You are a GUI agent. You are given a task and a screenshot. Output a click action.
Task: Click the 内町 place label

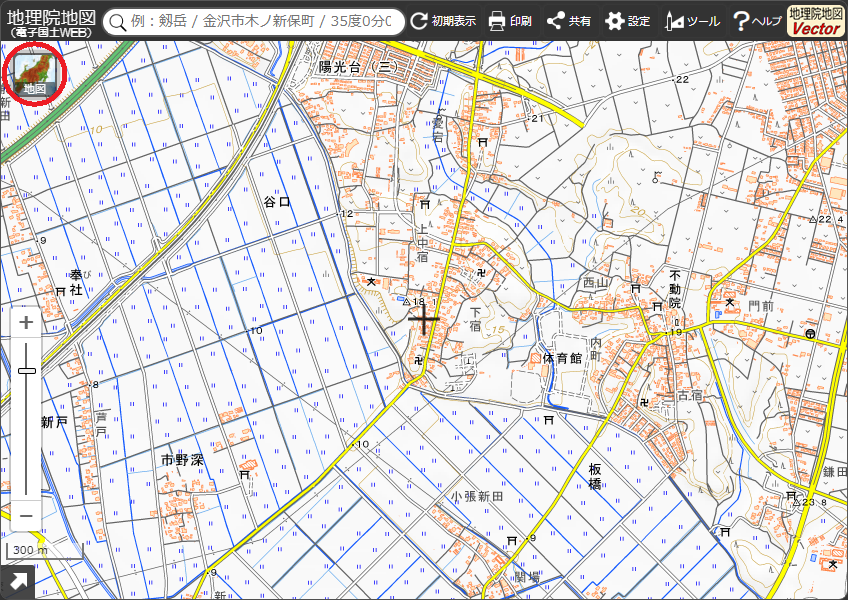(596, 350)
